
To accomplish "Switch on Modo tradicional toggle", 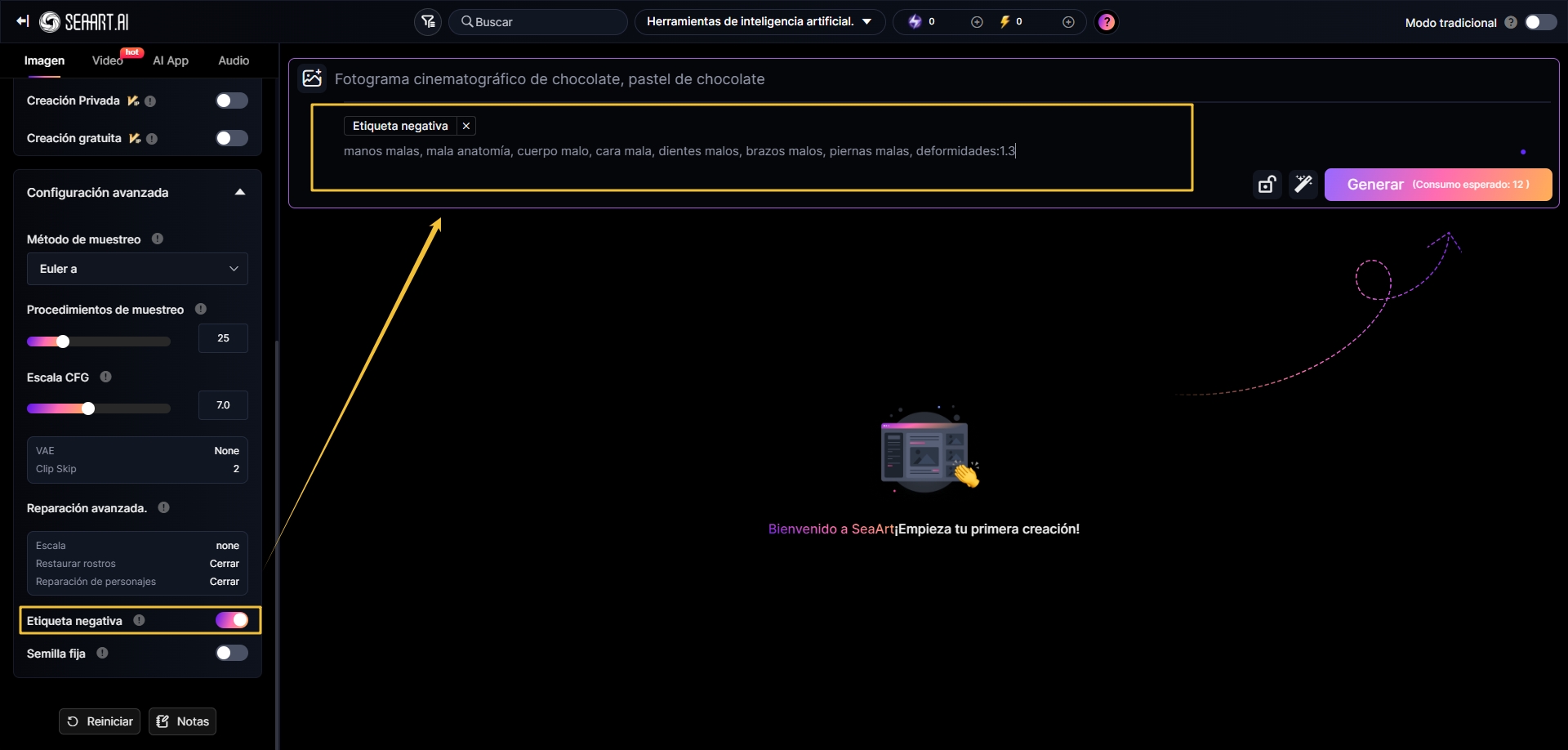I will click(1540, 22).
